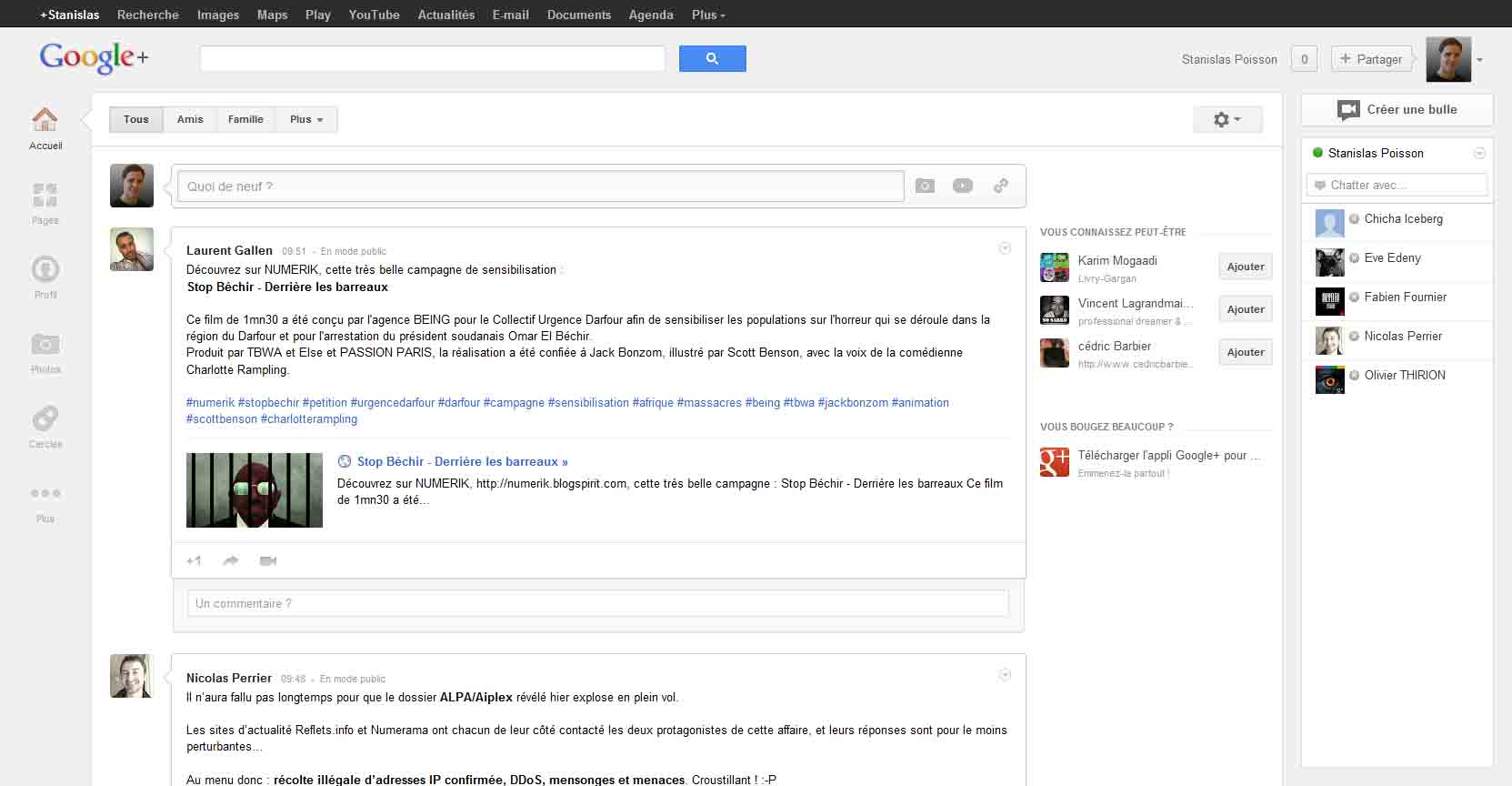Viewport: 1512px width, 786px height.
Task: Expand the Plus menu in the top bar
Action: (x=708, y=15)
